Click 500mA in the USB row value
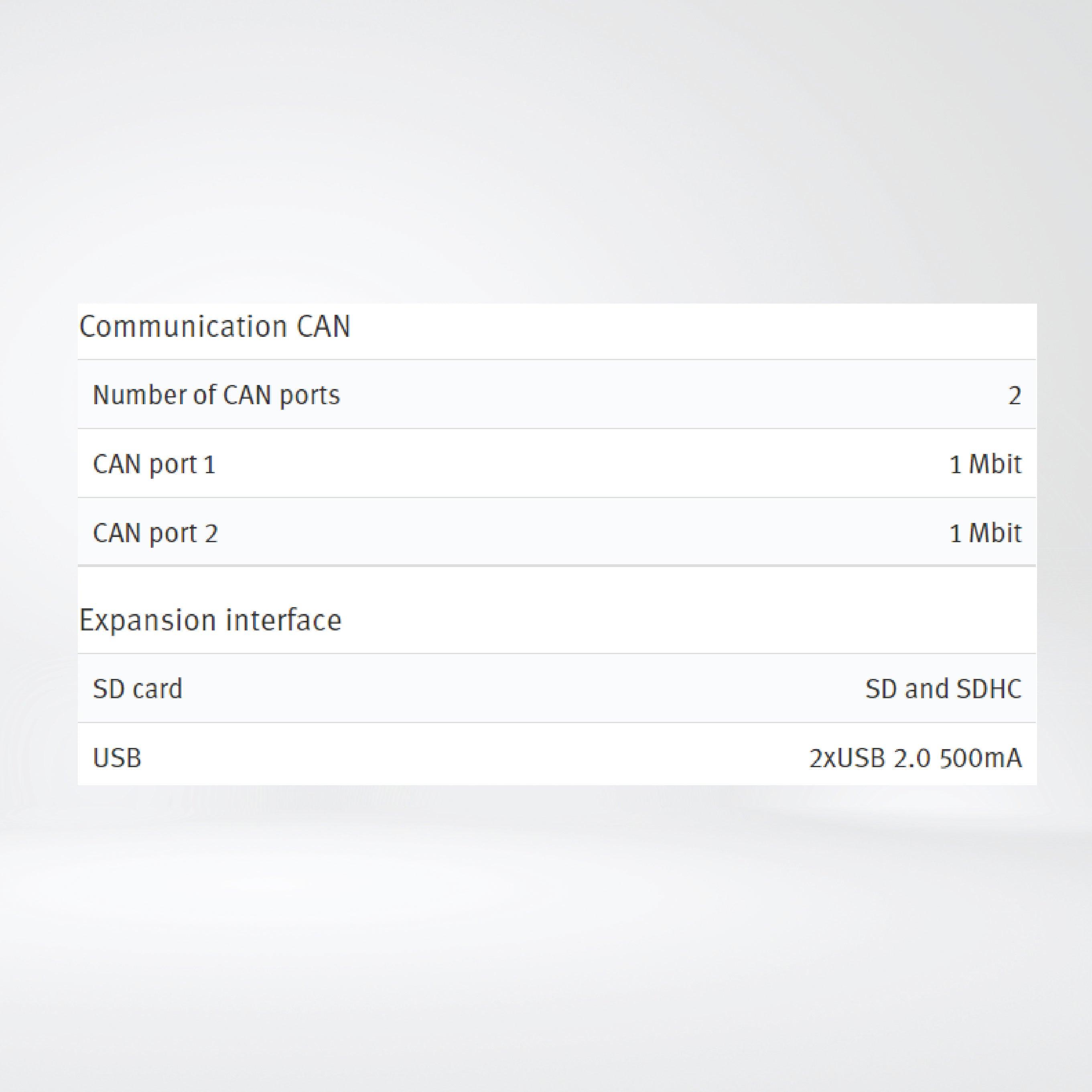 click(x=980, y=758)
